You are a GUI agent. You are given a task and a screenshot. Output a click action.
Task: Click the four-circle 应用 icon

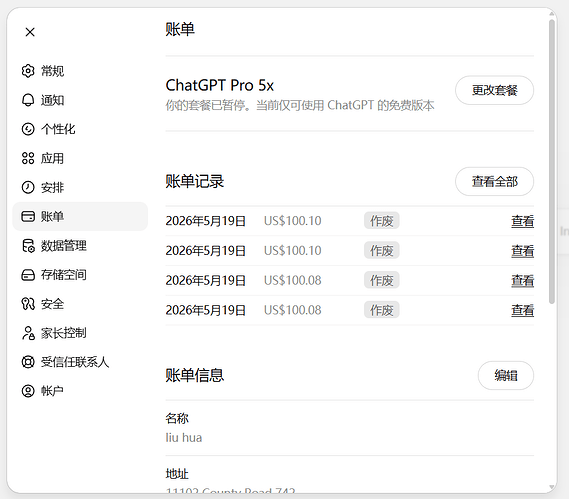tap(28, 158)
